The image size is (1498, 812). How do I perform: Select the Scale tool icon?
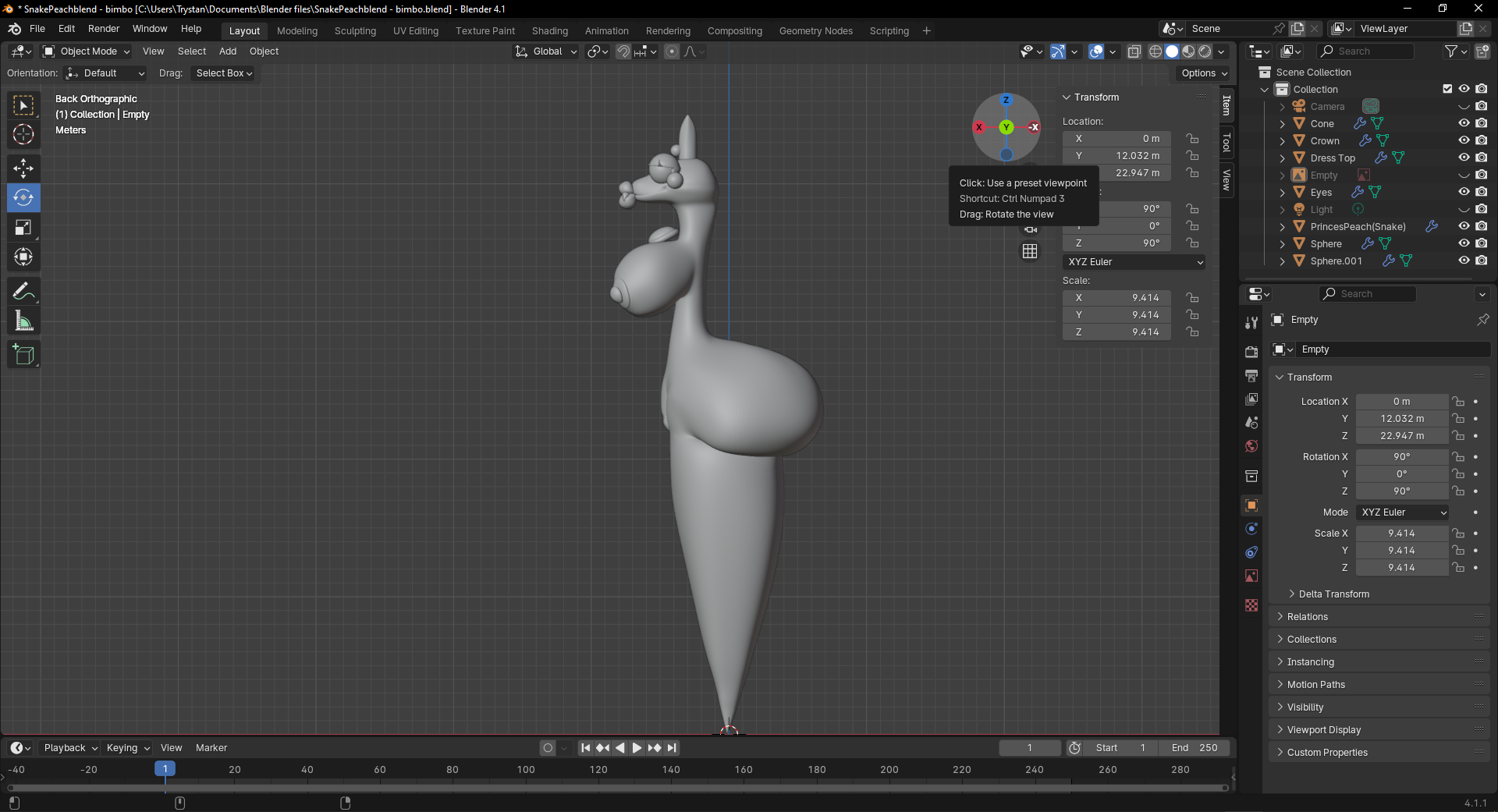23,228
